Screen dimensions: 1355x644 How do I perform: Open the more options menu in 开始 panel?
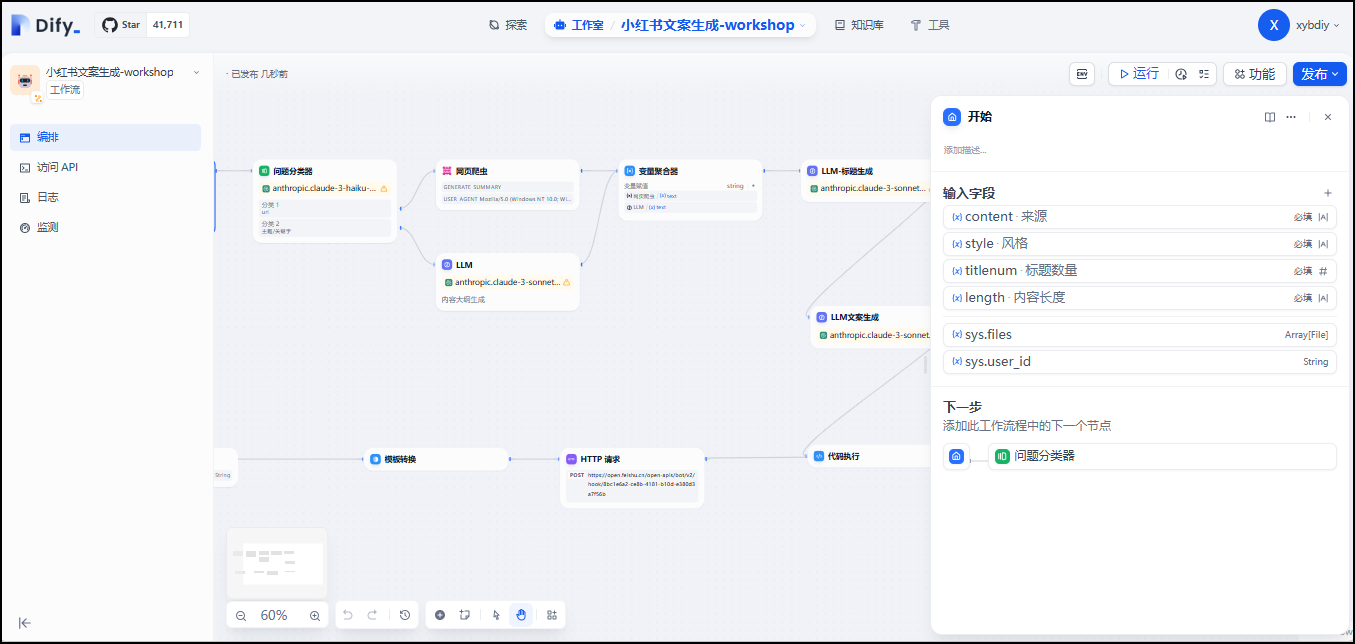(1291, 117)
